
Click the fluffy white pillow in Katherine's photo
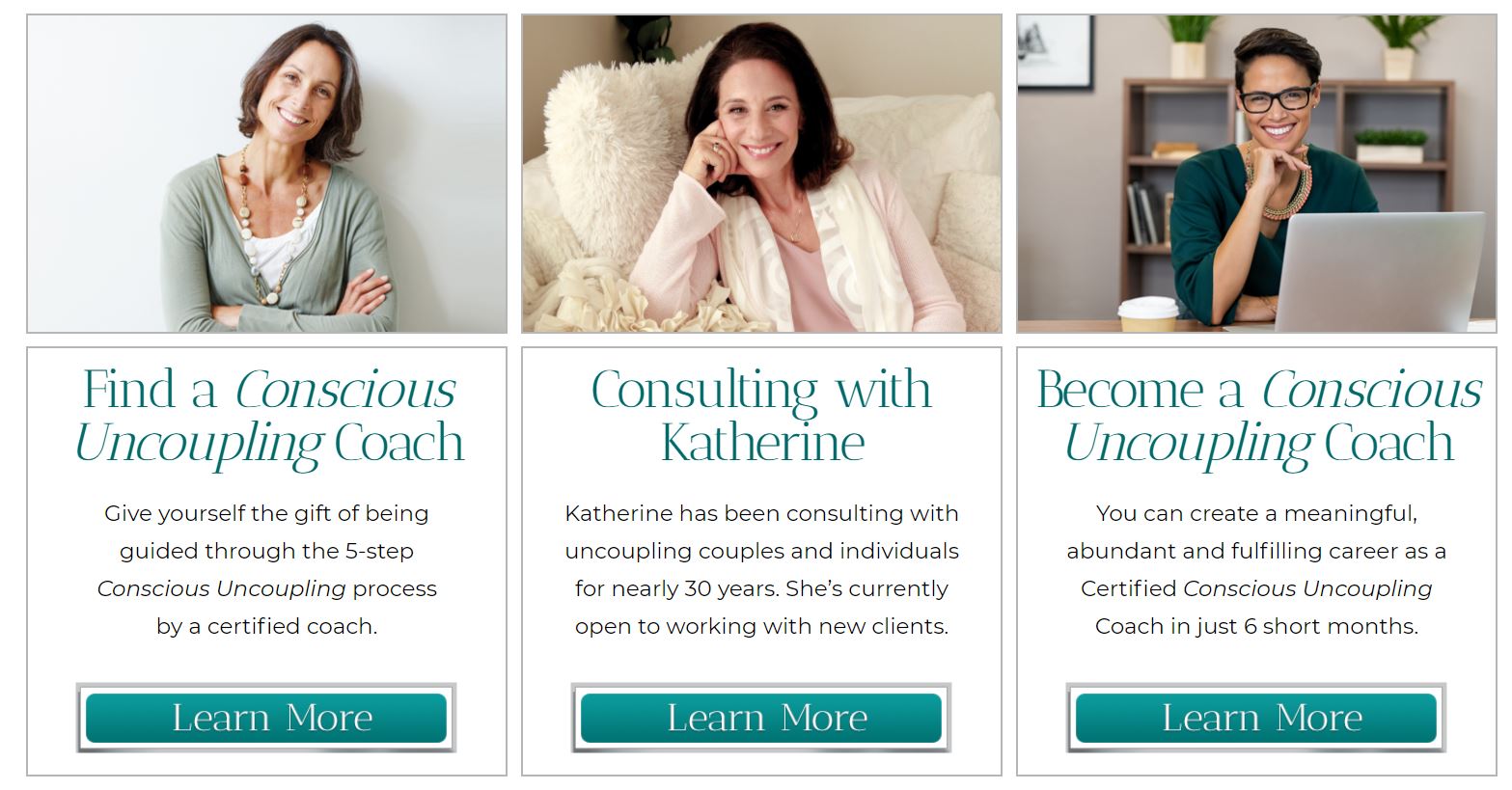point(618,145)
